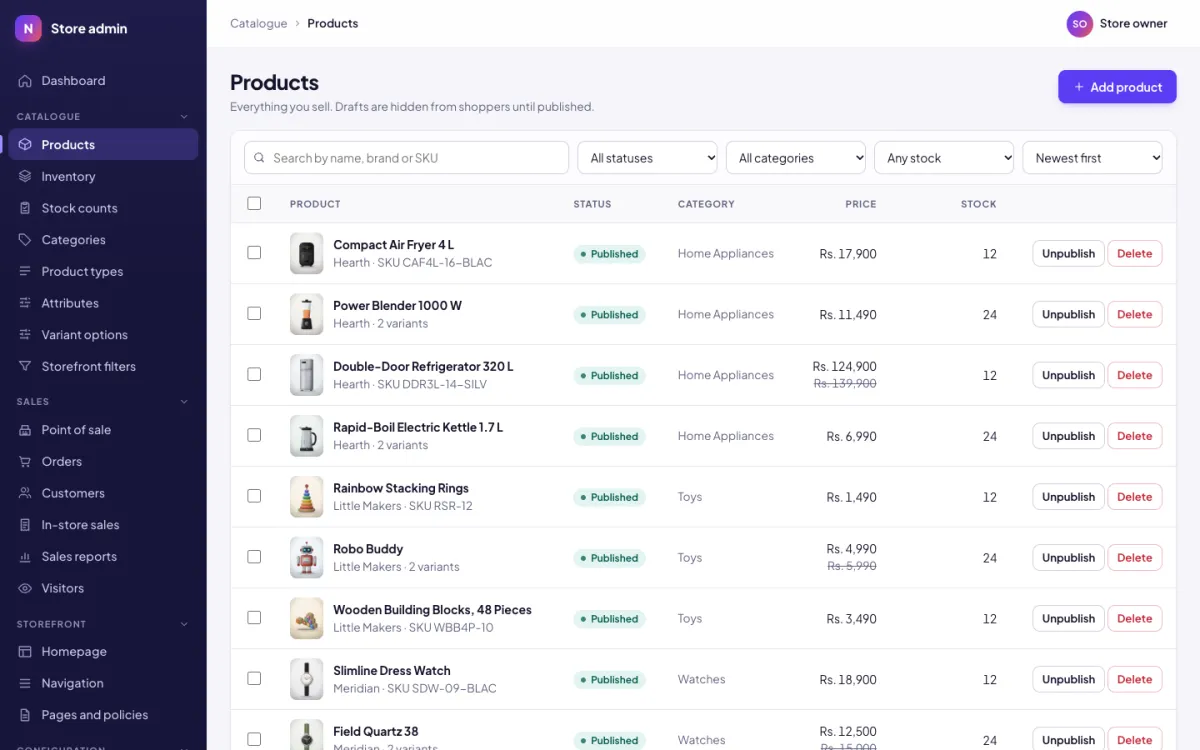Screen dimensions: 1200x750
Task: Click the Add product button
Action: click(1117, 87)
